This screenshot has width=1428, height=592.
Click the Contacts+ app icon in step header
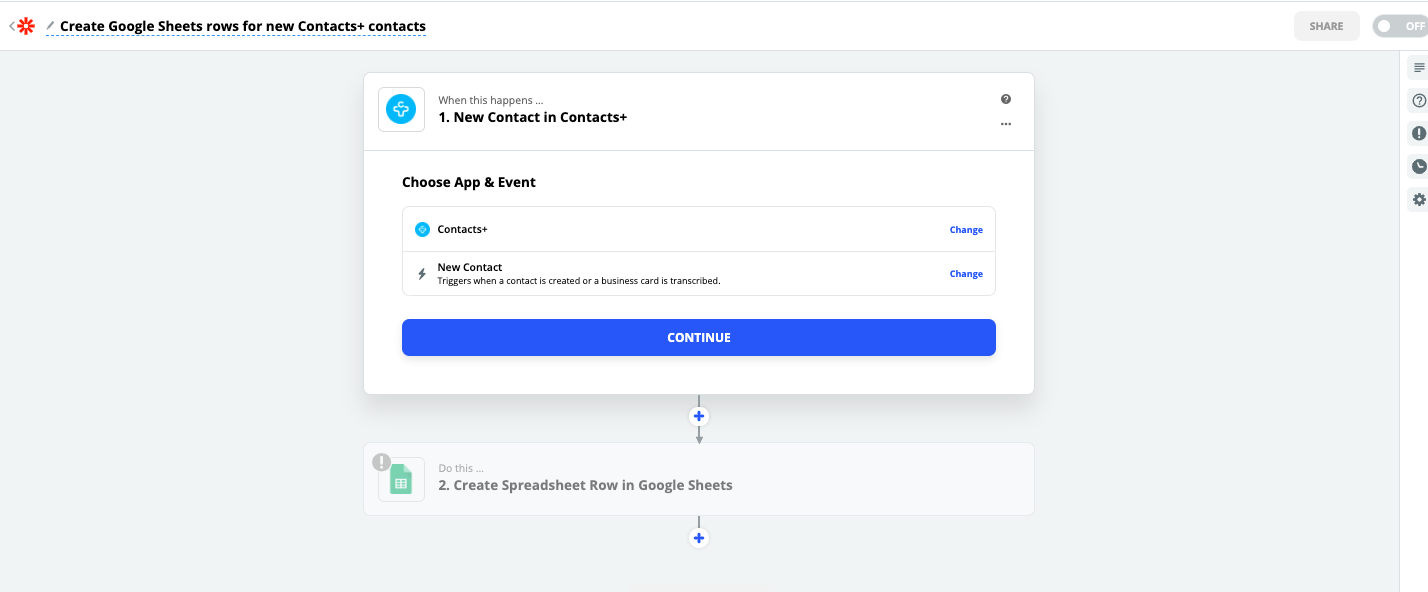(401, 110)
